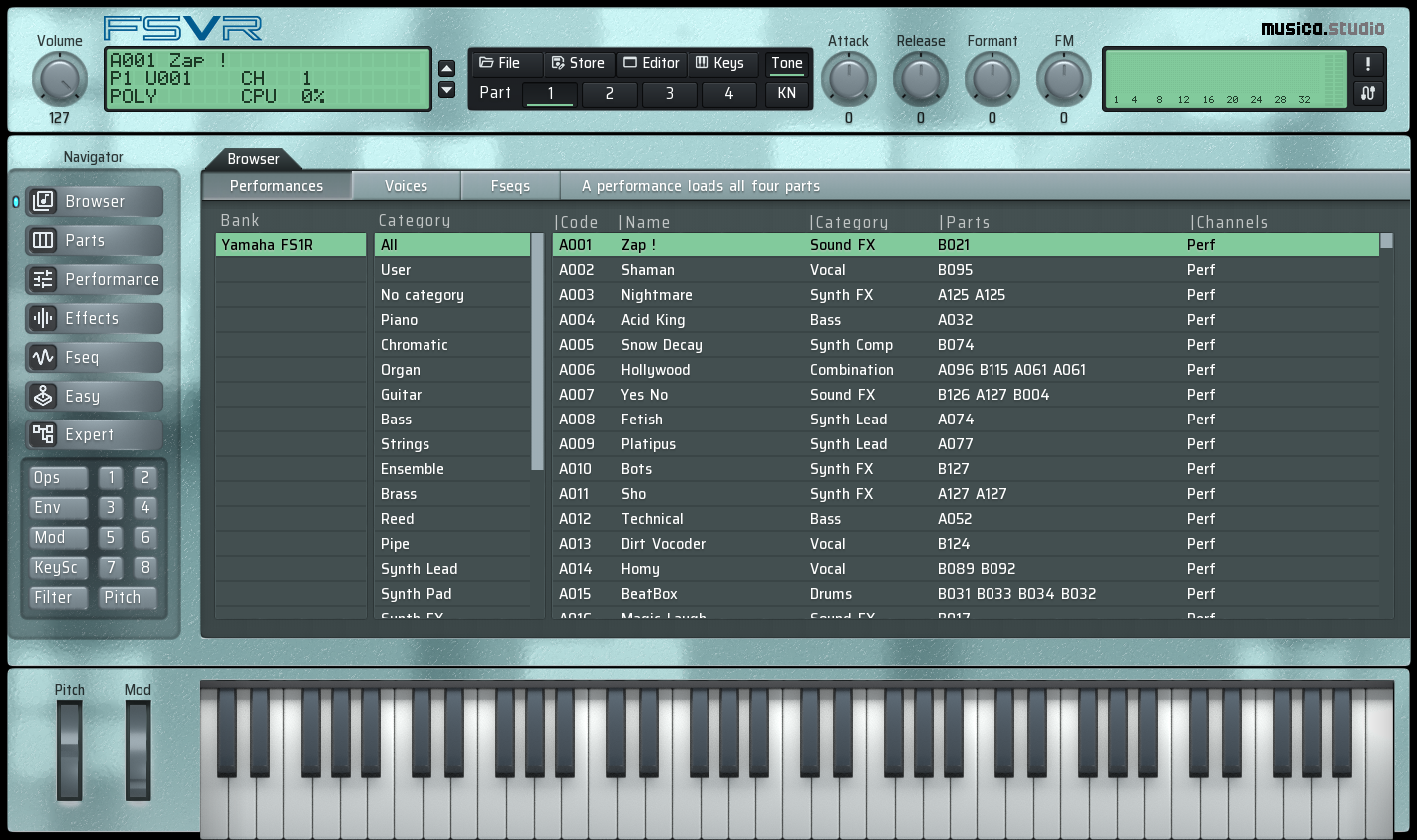The height and width of the screenshot is (840, 1417).
Task: Open the Fseq page in Navigator
Action: pyautogui.click(x=94, y=357)
